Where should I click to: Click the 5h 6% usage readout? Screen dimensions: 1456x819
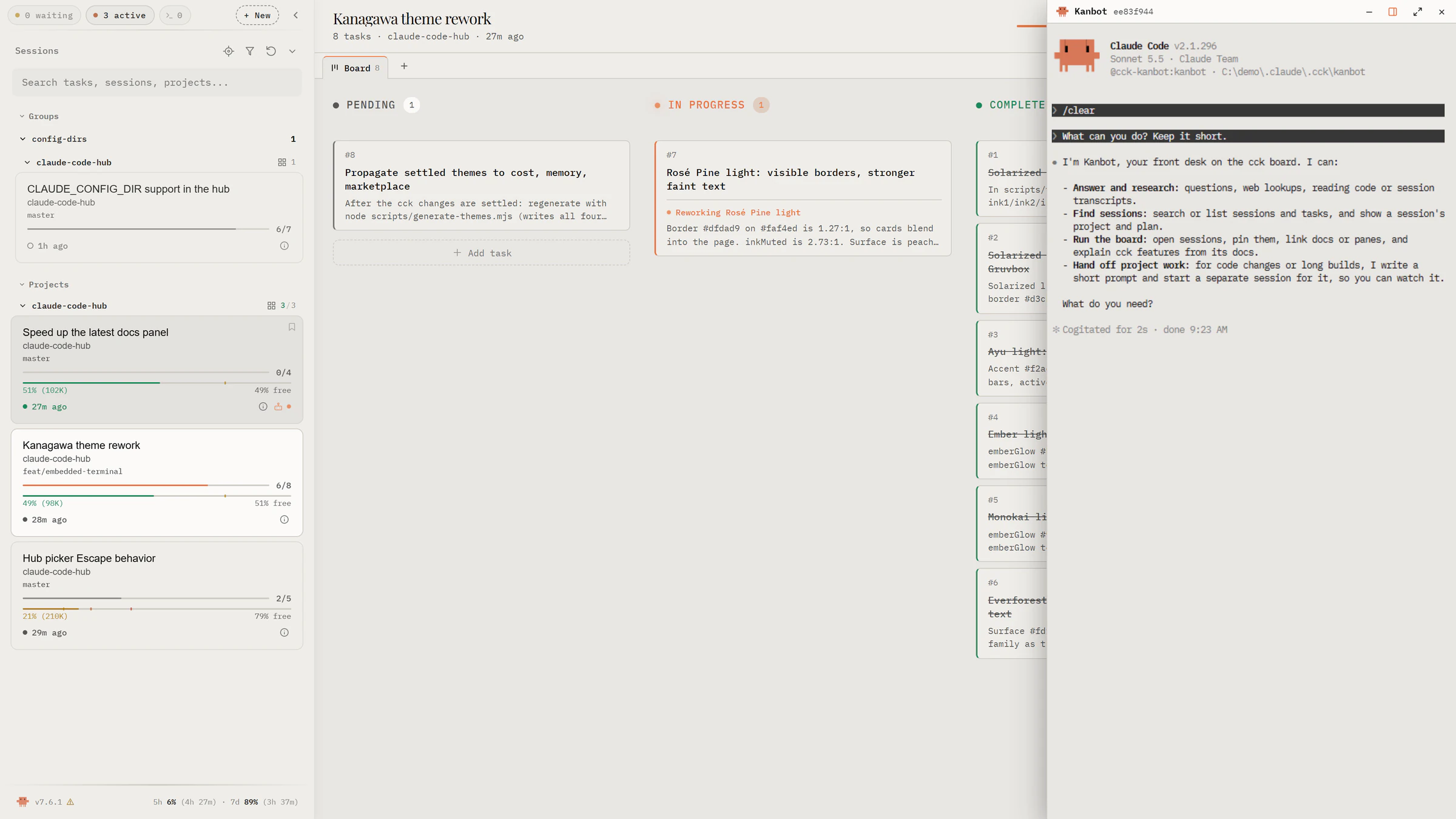184,802
